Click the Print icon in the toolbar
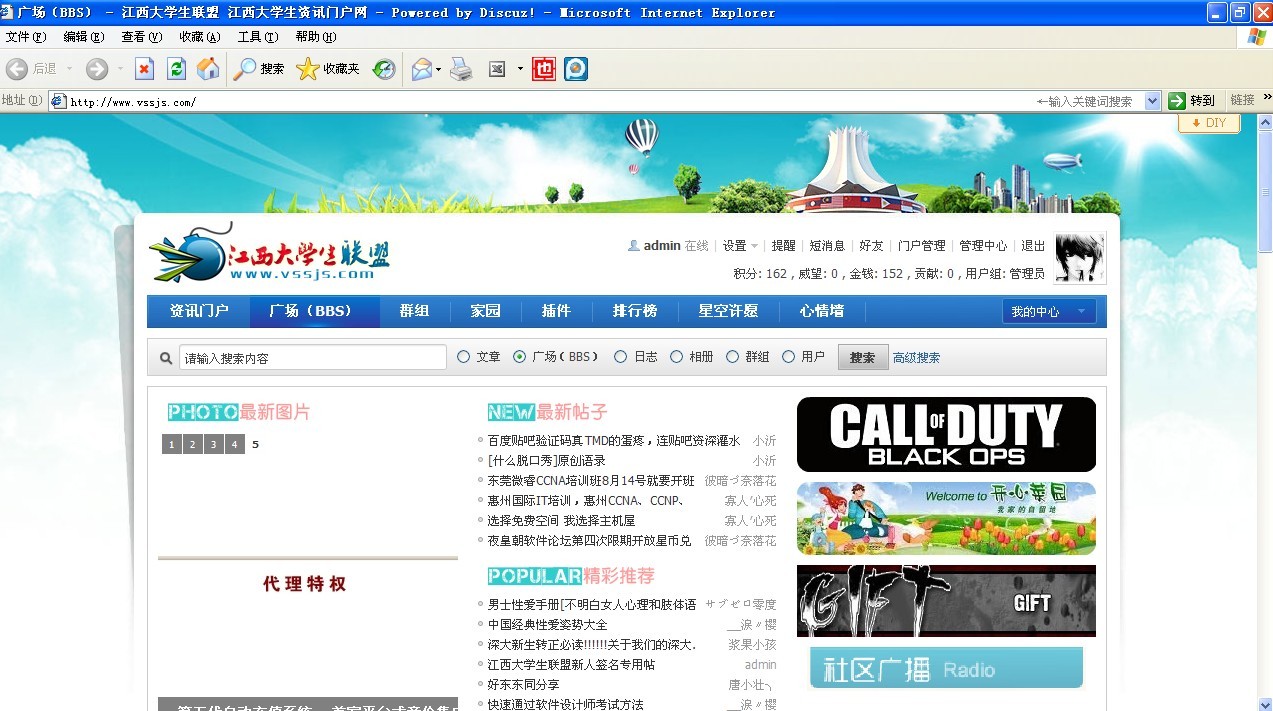This screenshot has width=1273, height=711. tap(460, 69)
